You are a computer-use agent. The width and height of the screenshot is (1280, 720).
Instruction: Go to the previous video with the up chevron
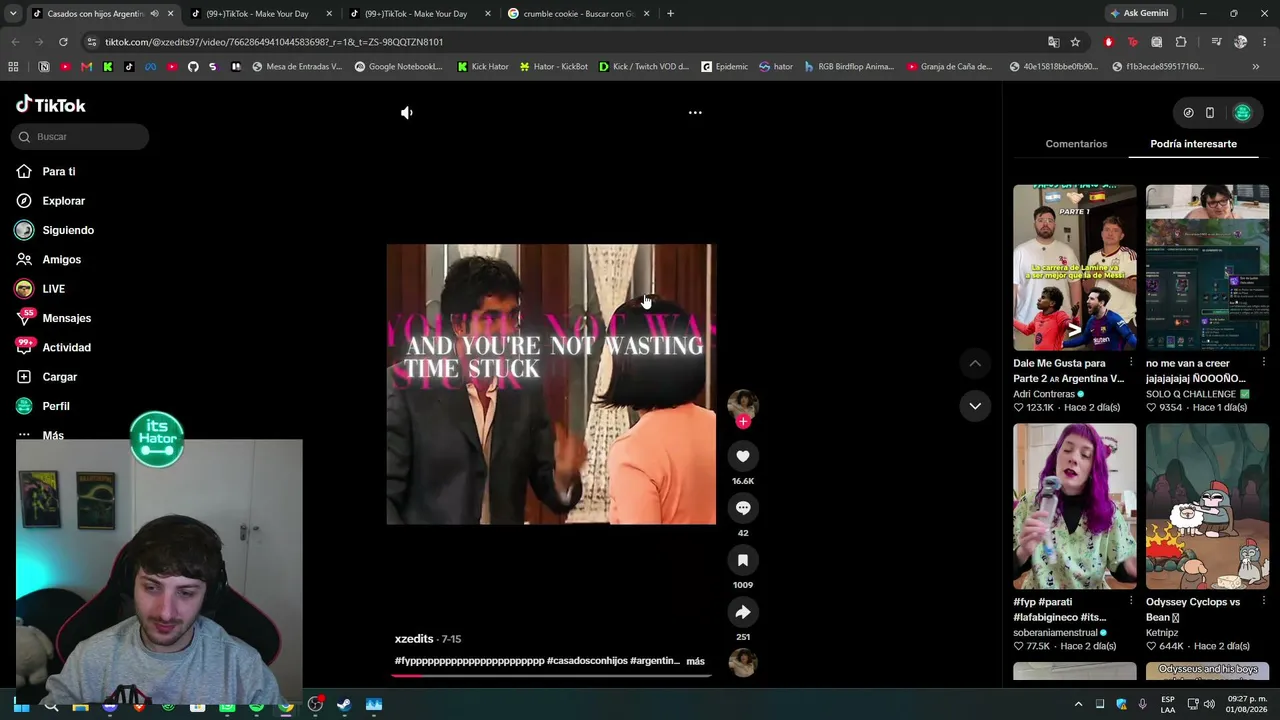975,363
